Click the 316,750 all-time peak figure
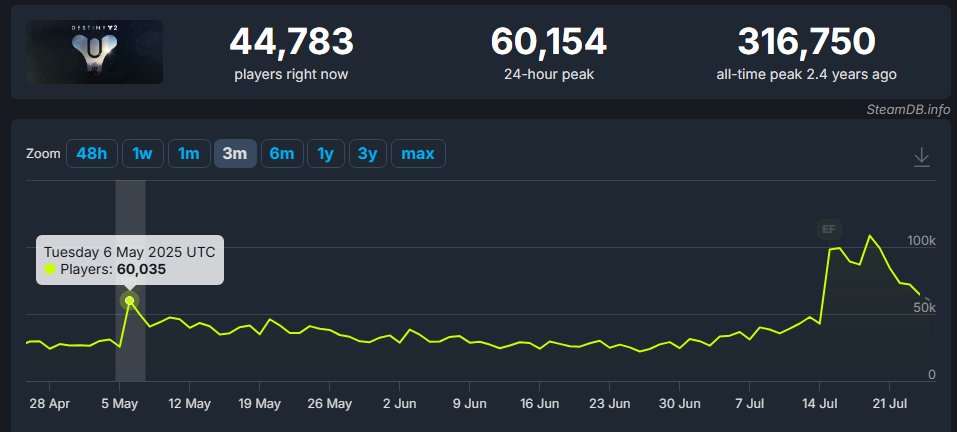Viewport: 957px width, 432px height. point(806,42)
